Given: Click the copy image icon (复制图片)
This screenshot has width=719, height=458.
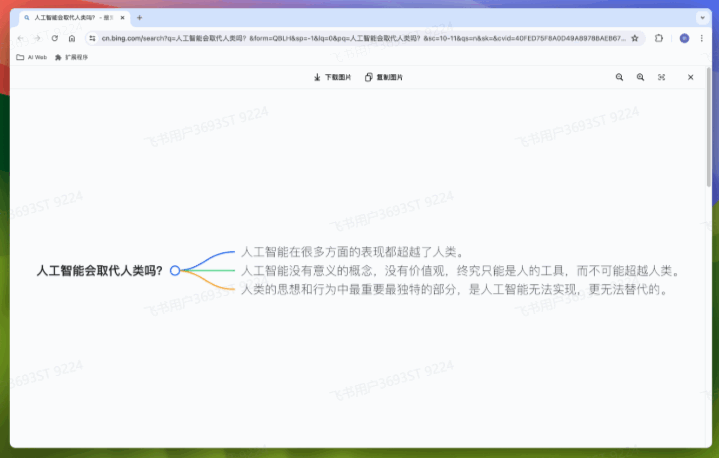Looking at the screenshot, I should click(369, 77).
